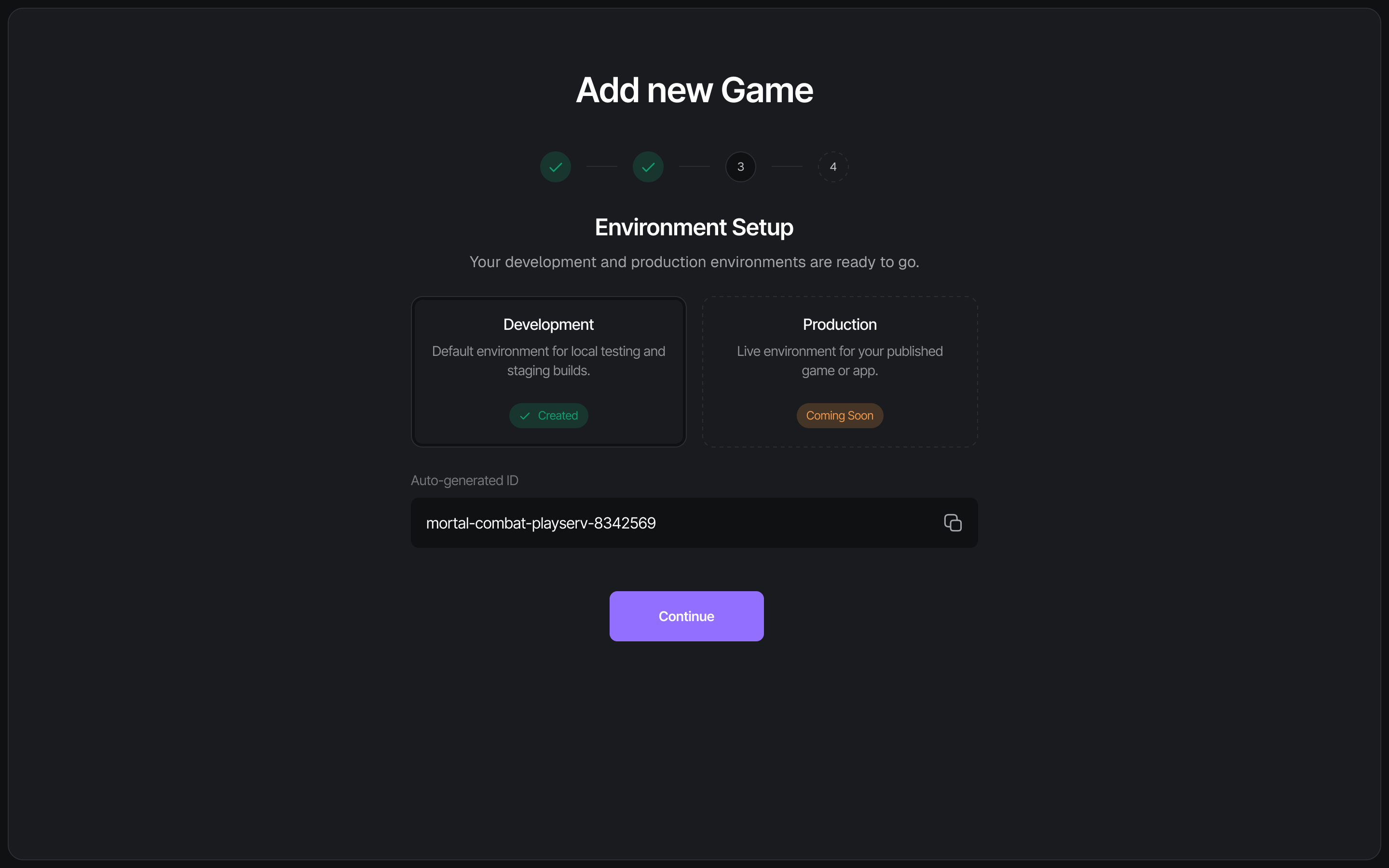Click the Auto-generated ID label
This screenshot has width=1389, height=868.
(464, 480)
